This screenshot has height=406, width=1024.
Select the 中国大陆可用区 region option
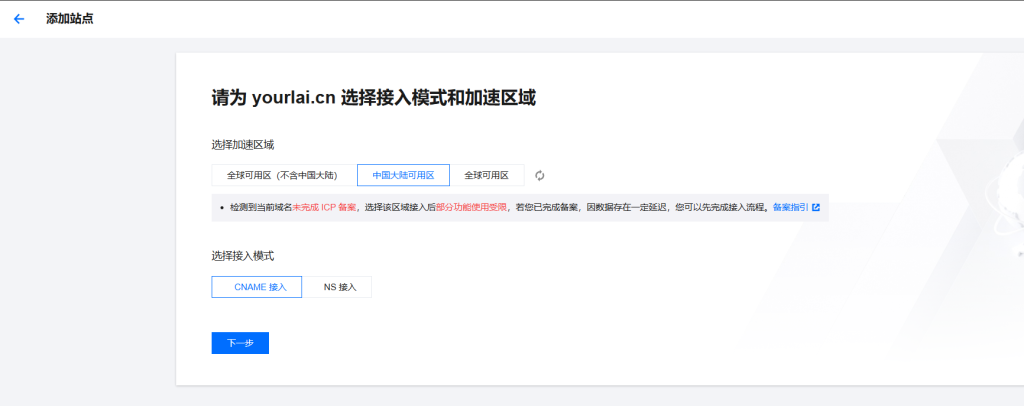(403, 175)
